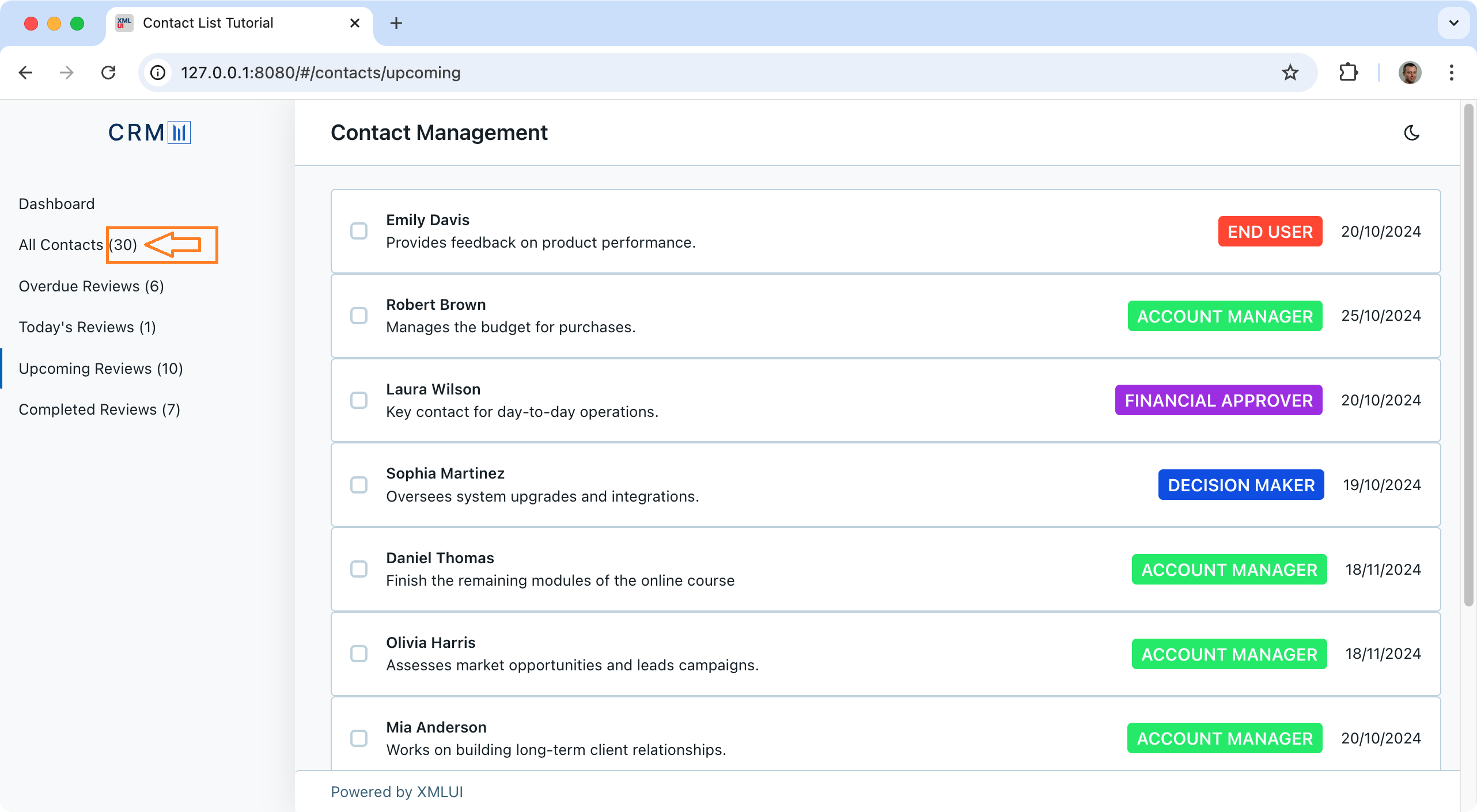Go back with the browser back arrow

point(25,73)
